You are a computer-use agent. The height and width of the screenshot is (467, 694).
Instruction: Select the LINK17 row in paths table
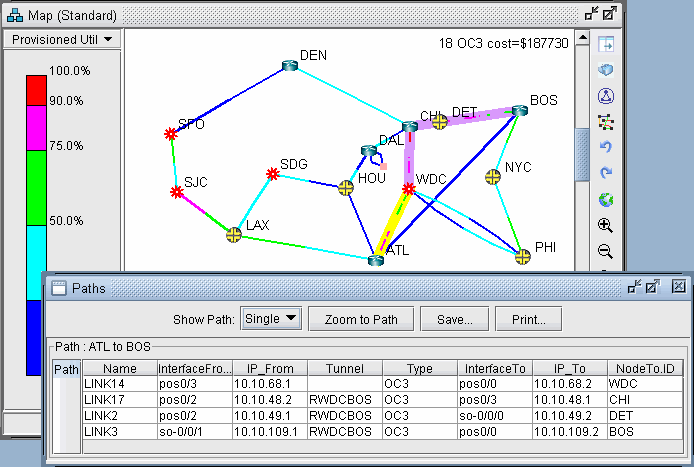point(110,397)
